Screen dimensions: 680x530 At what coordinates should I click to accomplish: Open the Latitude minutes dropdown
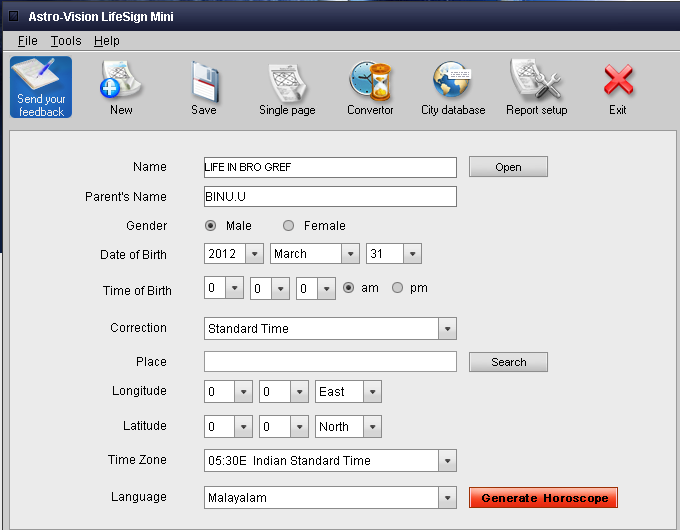point(299,427)
